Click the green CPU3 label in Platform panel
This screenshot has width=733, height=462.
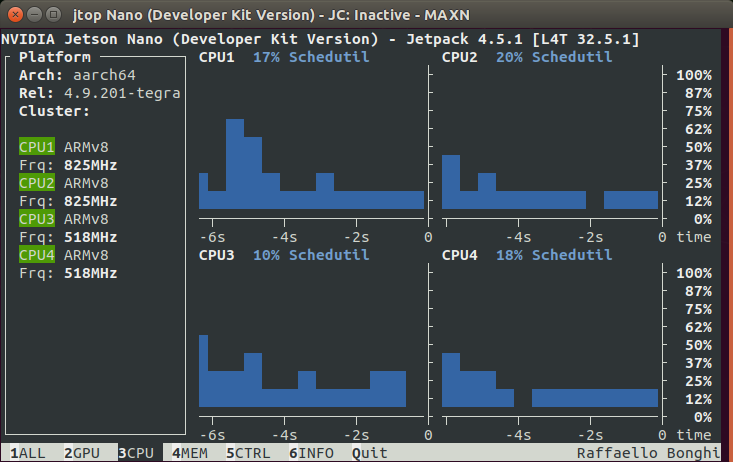coord(37,219)
